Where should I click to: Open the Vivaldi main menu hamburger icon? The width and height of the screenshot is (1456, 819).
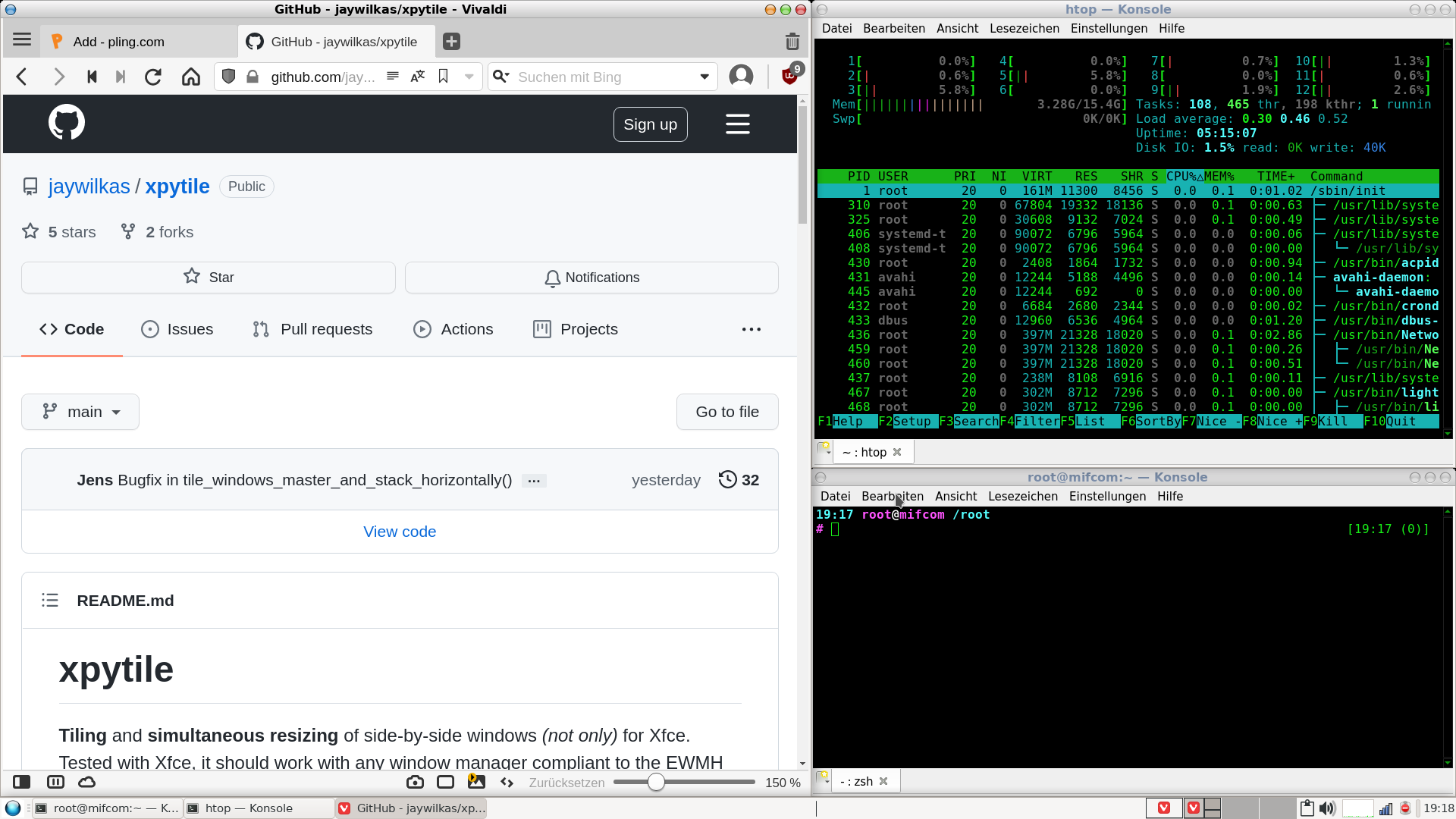[22, 41]
